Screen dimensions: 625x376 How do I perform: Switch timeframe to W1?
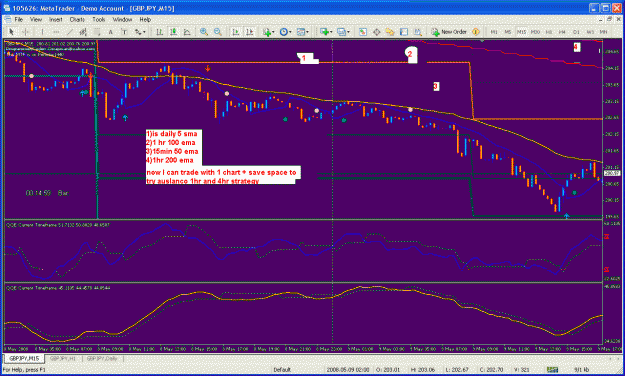coord(590,32)
